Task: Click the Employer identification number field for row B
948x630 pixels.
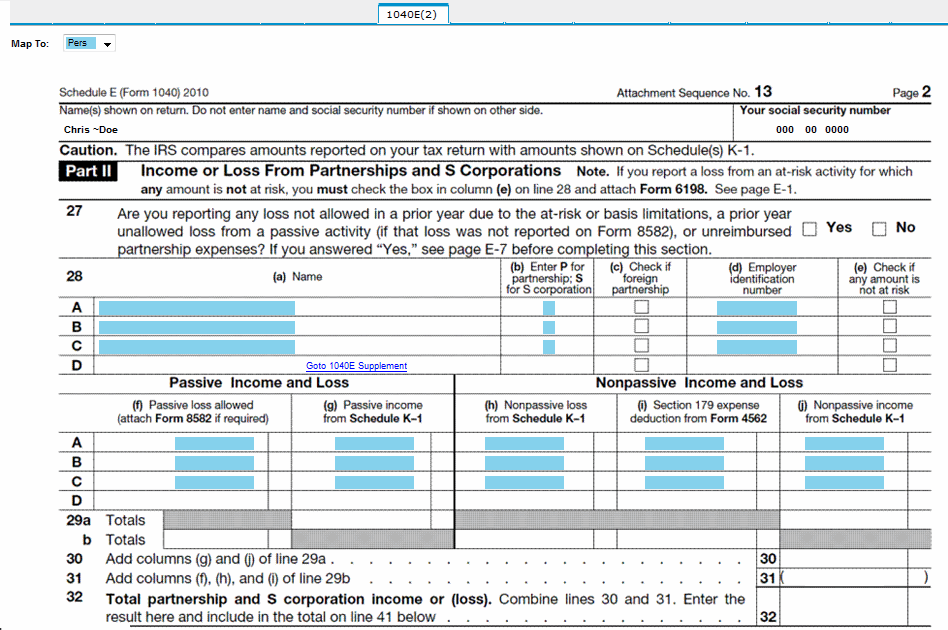Action: click(757, 328)
